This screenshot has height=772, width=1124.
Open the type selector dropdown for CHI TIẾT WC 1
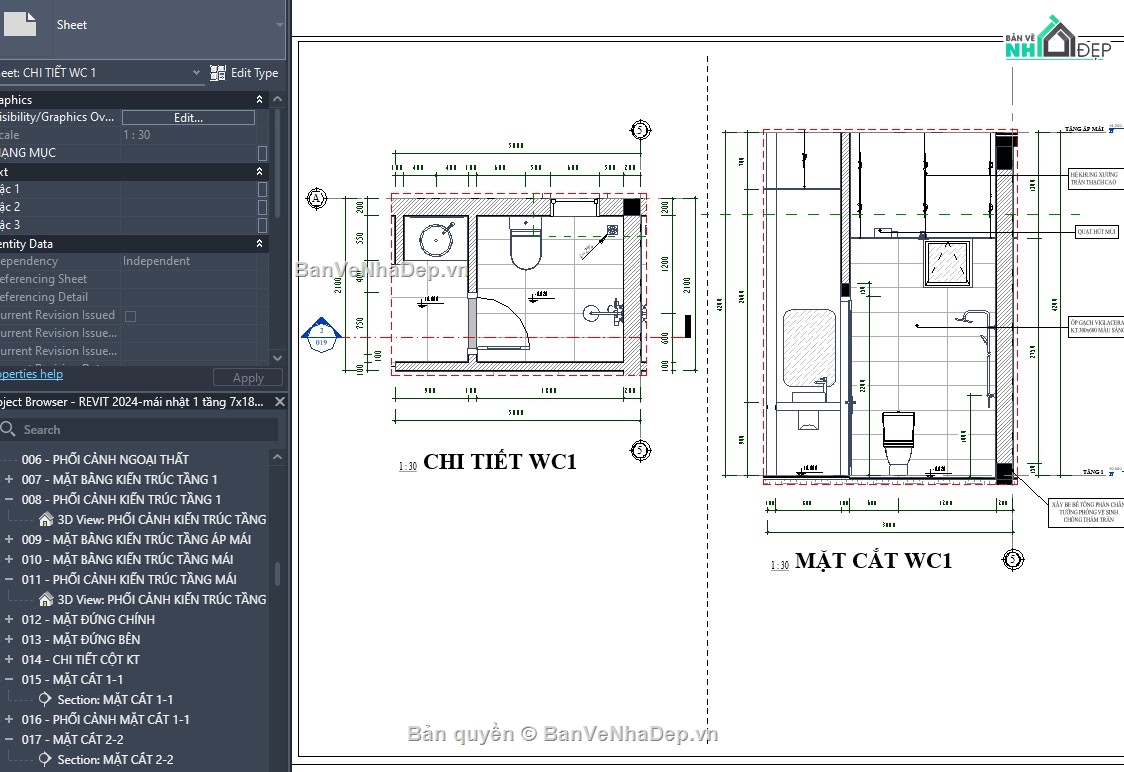click(197, 72)
